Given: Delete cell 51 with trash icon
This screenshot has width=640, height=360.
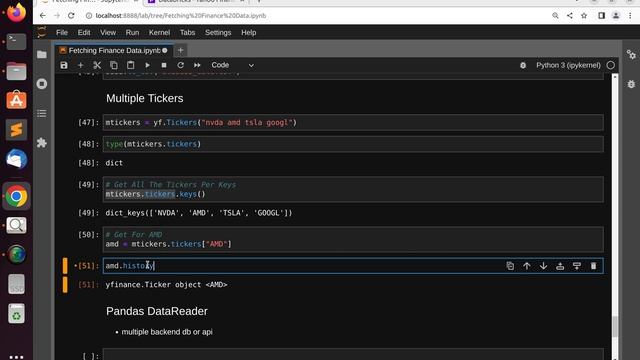Looking at the screenshot, I should [593, 266].
